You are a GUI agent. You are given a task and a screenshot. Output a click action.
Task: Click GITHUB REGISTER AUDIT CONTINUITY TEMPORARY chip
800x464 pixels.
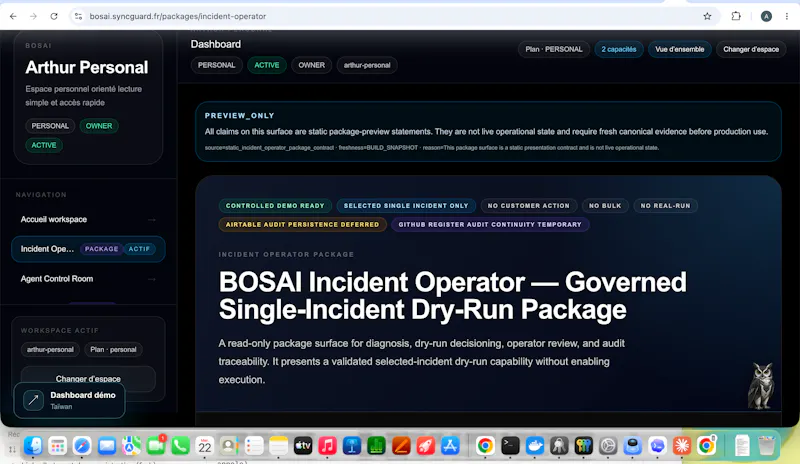pyautogui.click(x=490, y=225)
